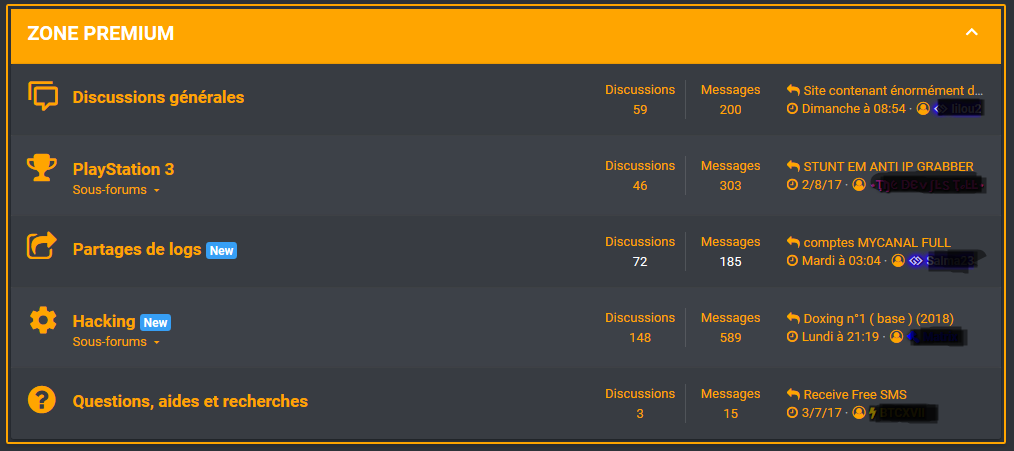Open Doxing n°1 ( base ) (2018) thread
The height and width of the screenshot is (451, 1014).
(x=878, y=319)
